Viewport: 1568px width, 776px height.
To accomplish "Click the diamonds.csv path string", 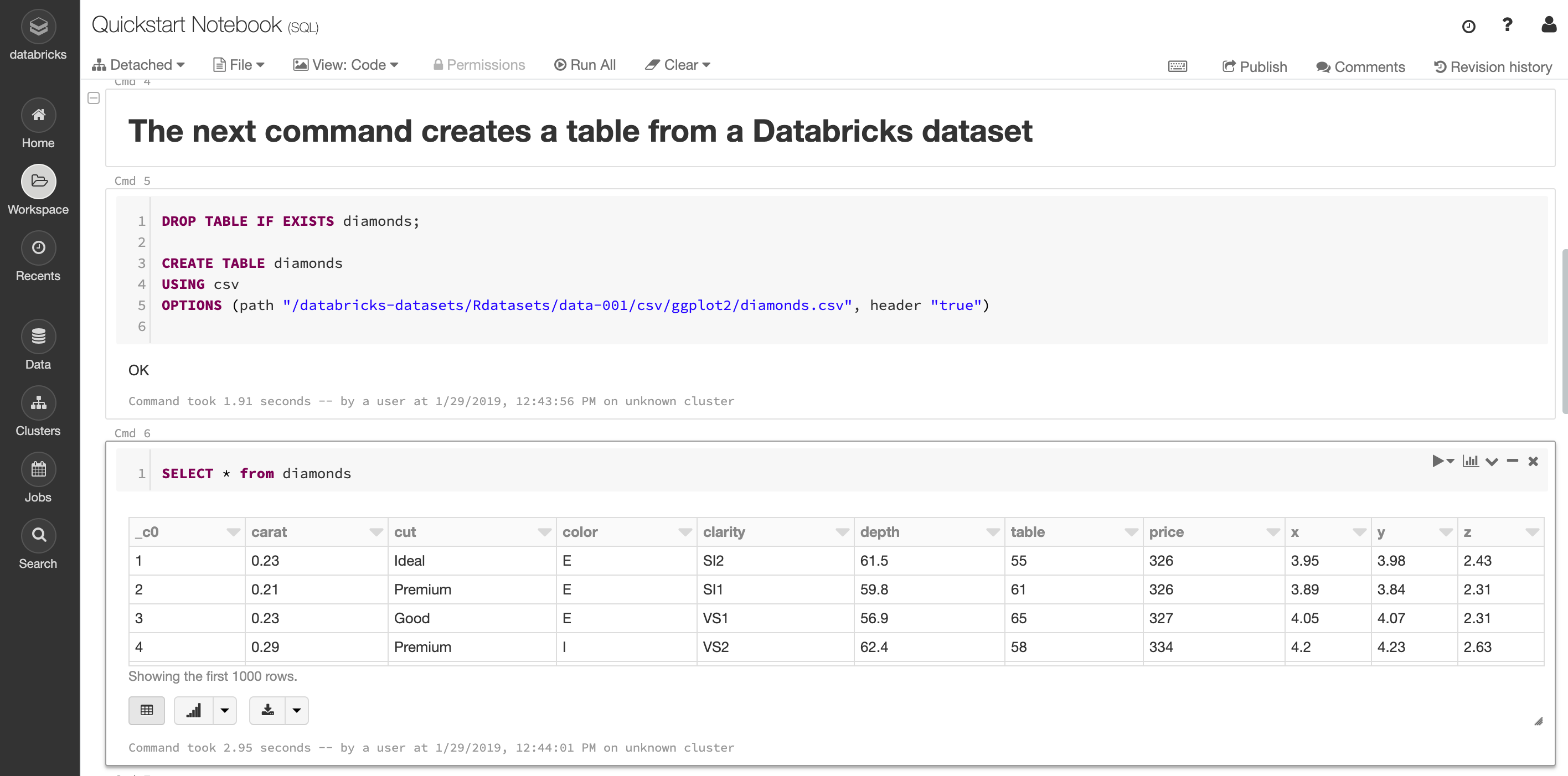I will 567,306.
